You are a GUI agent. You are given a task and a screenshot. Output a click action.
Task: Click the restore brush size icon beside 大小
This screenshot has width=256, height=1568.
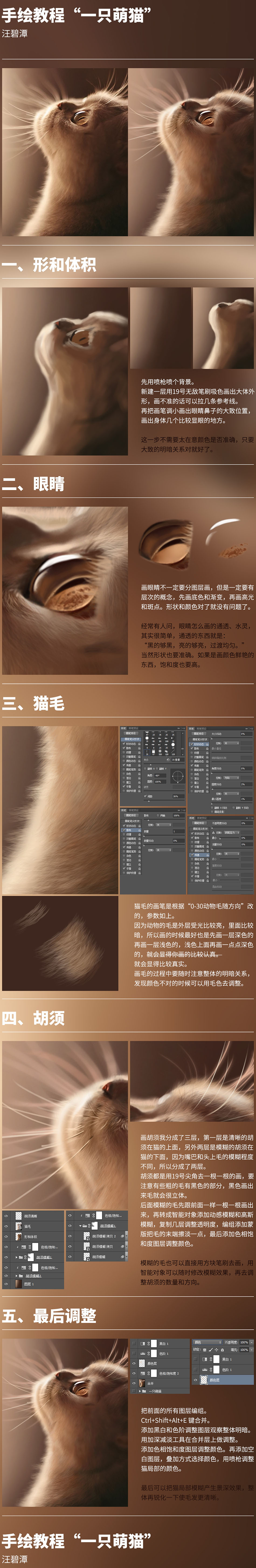coord(168,760)
